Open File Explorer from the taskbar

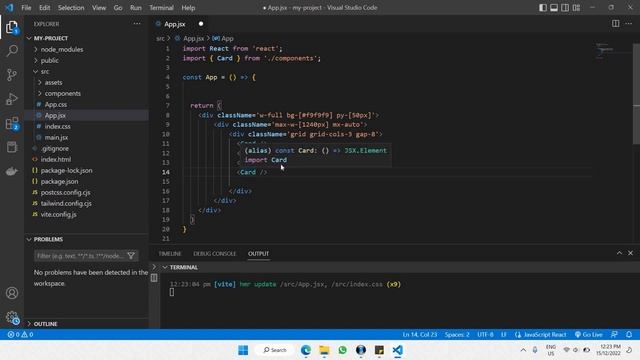click(x=324, y=350)
